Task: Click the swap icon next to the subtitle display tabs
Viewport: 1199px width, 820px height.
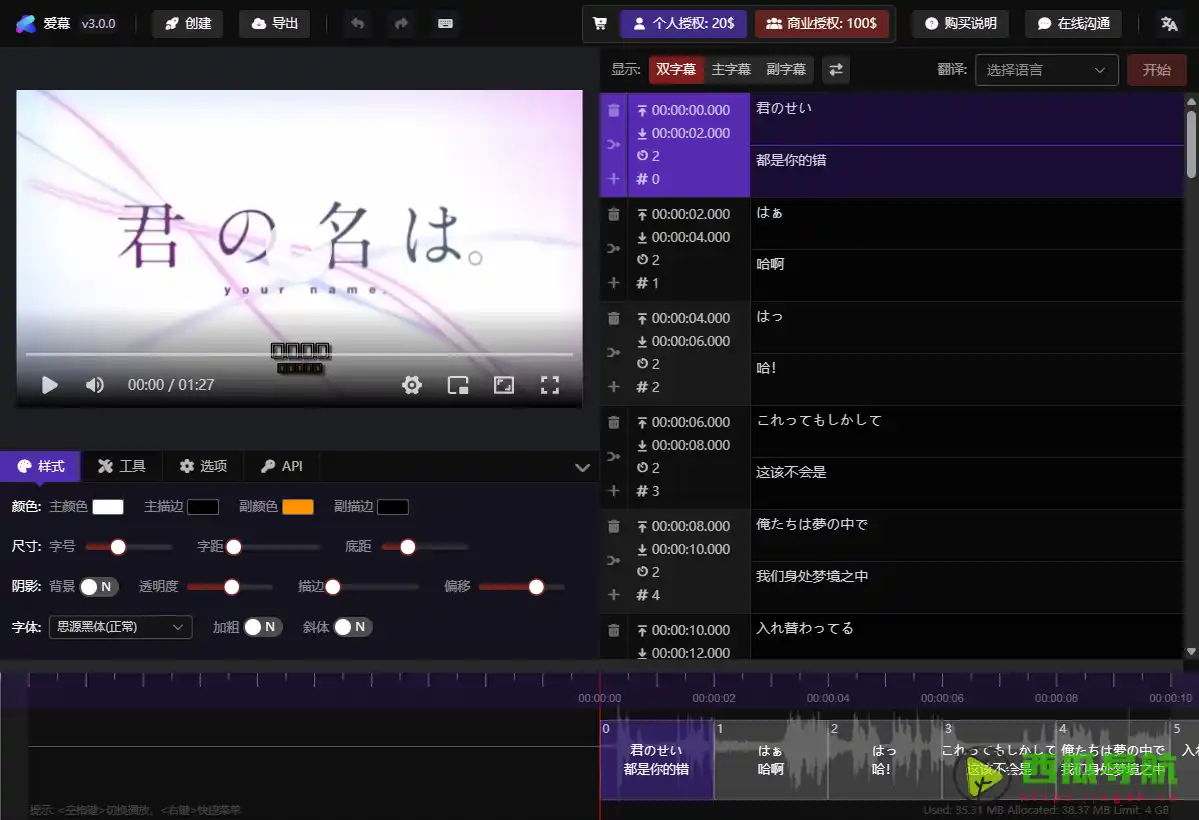Action: pyautogui.click(x=835, y=70)
